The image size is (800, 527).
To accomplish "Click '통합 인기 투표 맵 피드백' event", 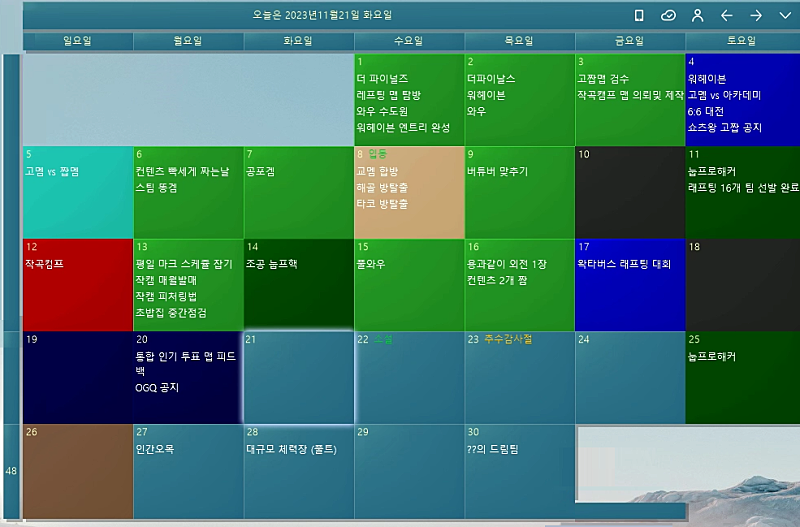I will click(x=186, y=363).
